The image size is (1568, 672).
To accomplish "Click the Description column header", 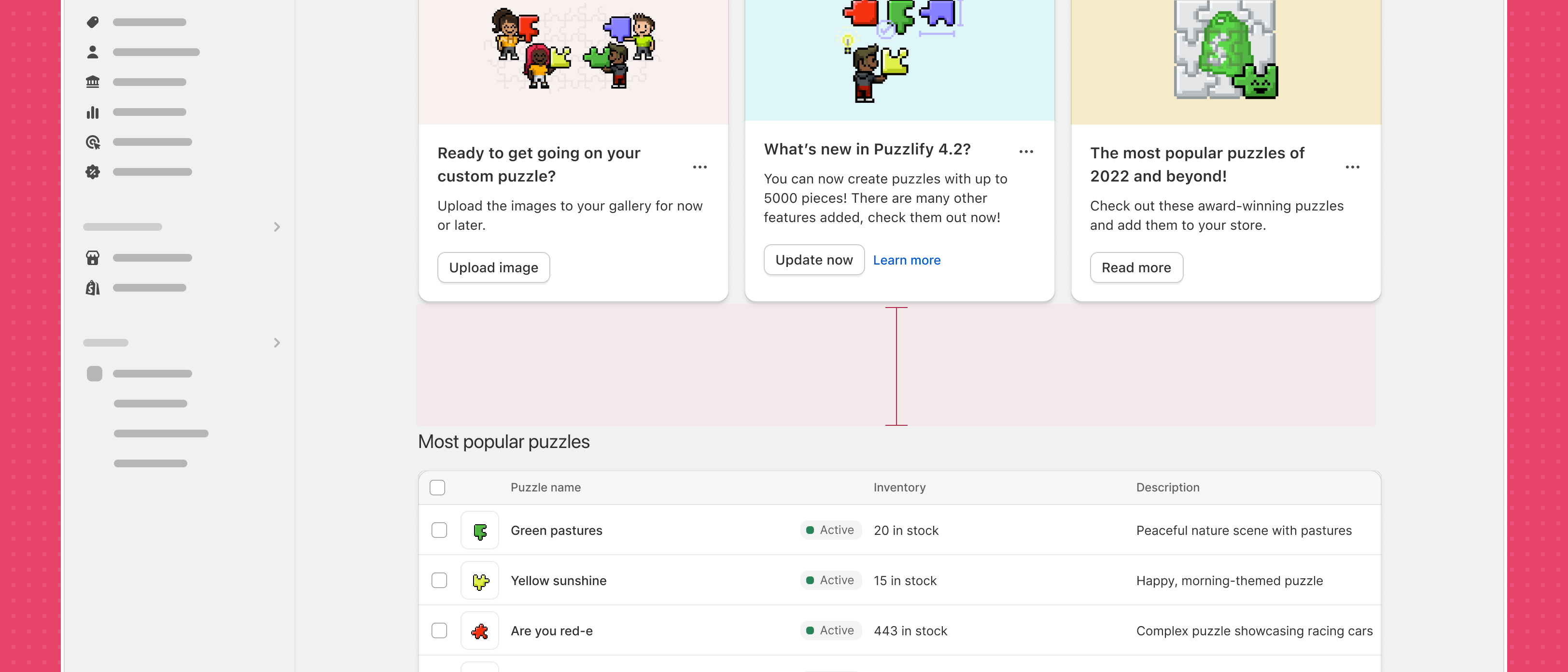I will pos(1167,488).
